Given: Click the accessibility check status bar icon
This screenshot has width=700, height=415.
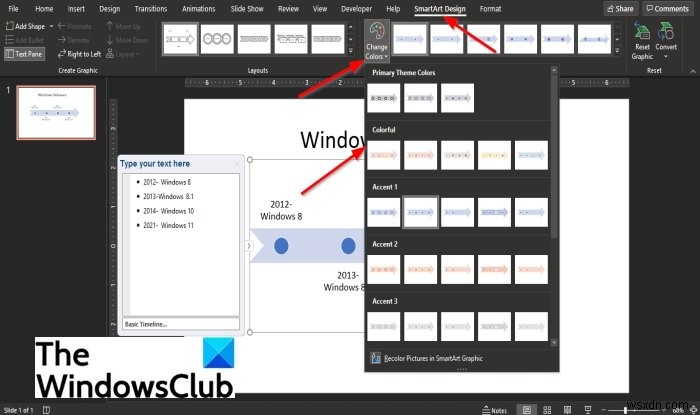Looking at the screenshot, I should pos(46,410).
